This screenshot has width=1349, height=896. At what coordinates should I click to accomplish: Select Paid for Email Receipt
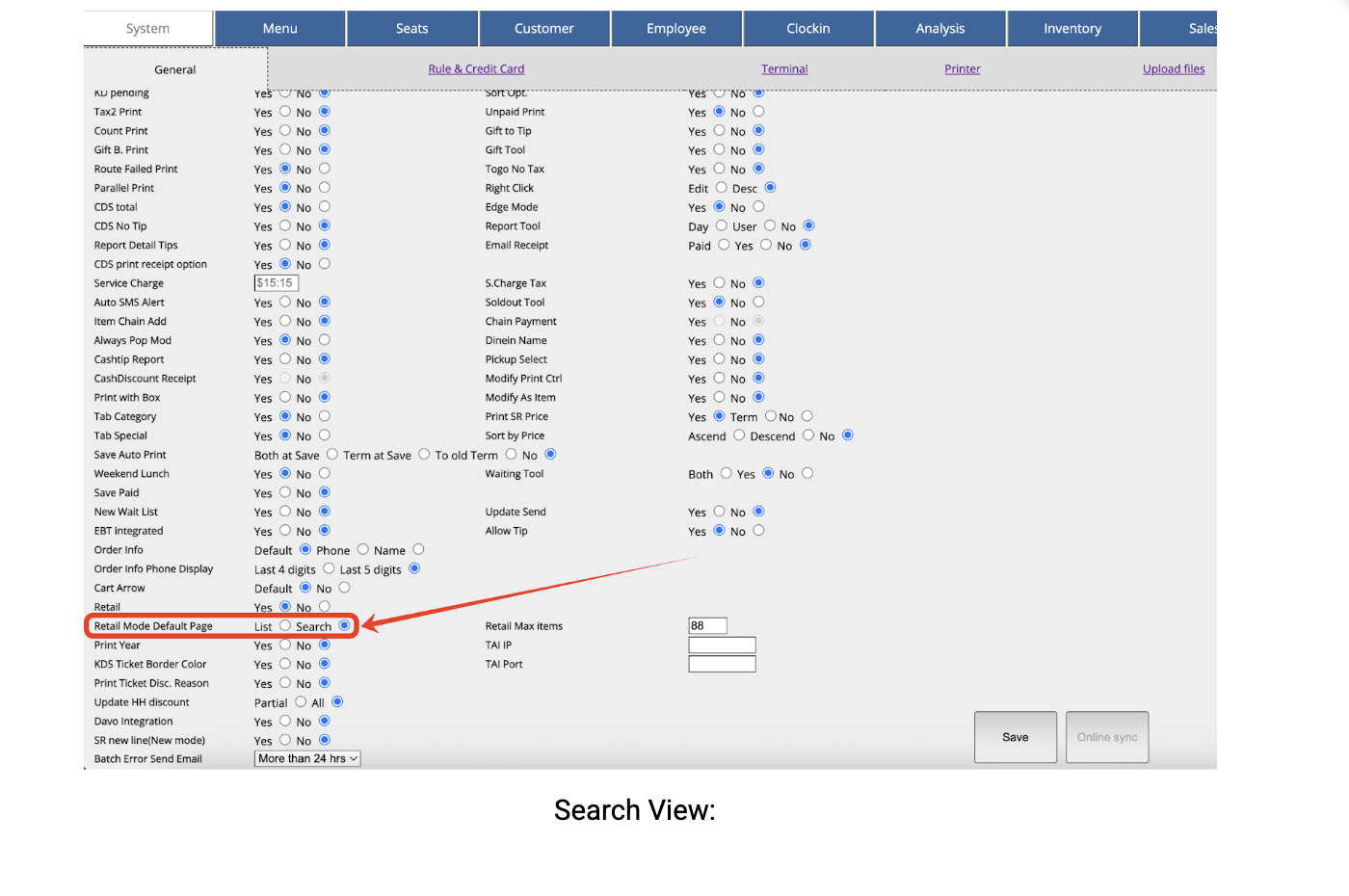tap(725, 245)
